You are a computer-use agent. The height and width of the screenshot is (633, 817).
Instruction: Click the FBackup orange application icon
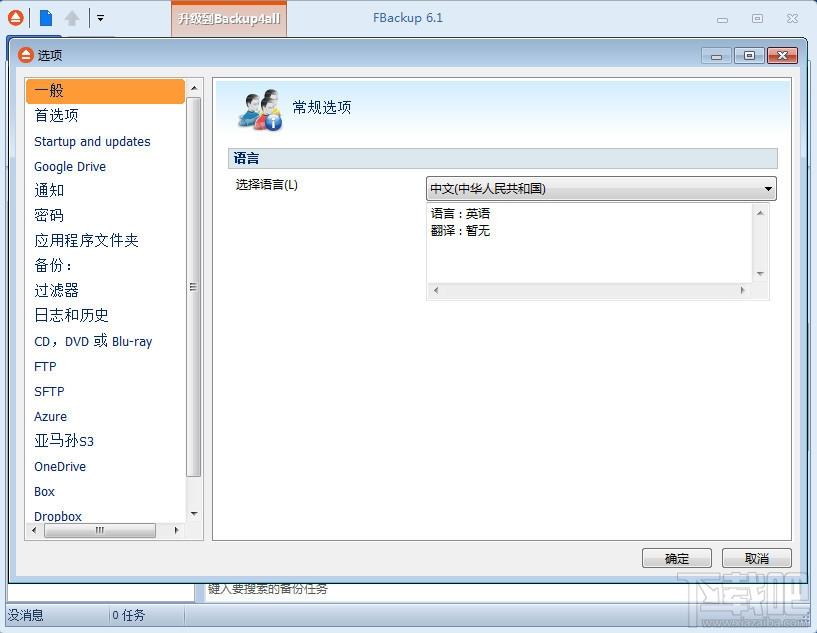coord(16,18)
